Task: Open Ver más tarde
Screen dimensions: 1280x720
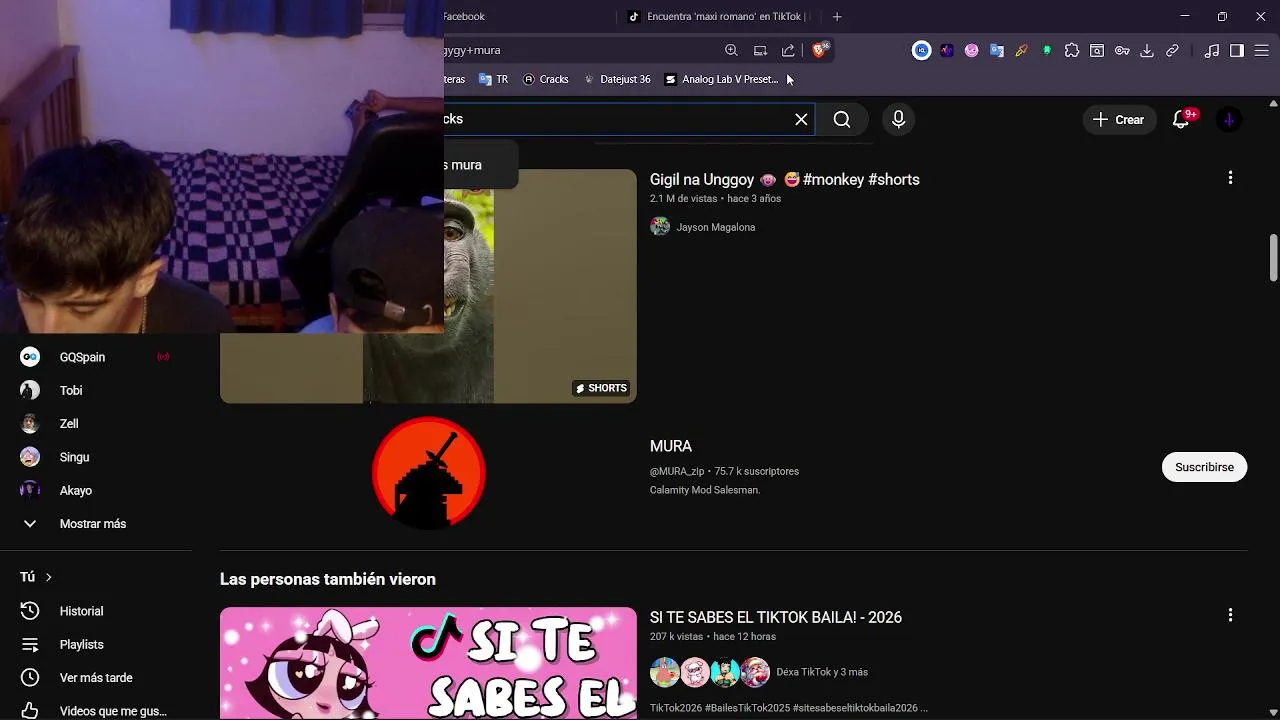Action: [x=96, y=678]
